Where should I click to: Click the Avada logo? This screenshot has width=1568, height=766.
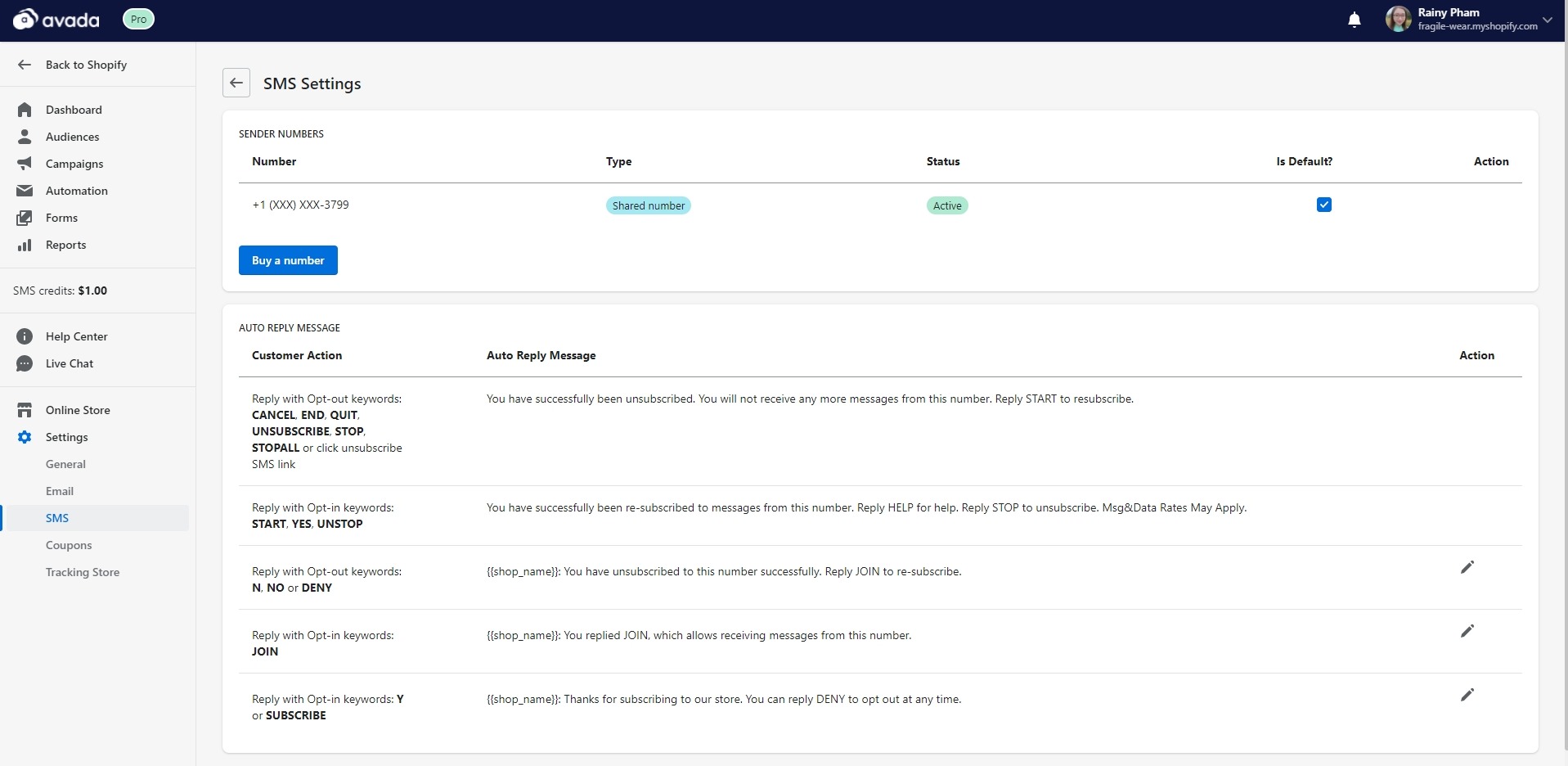(56, 20)
